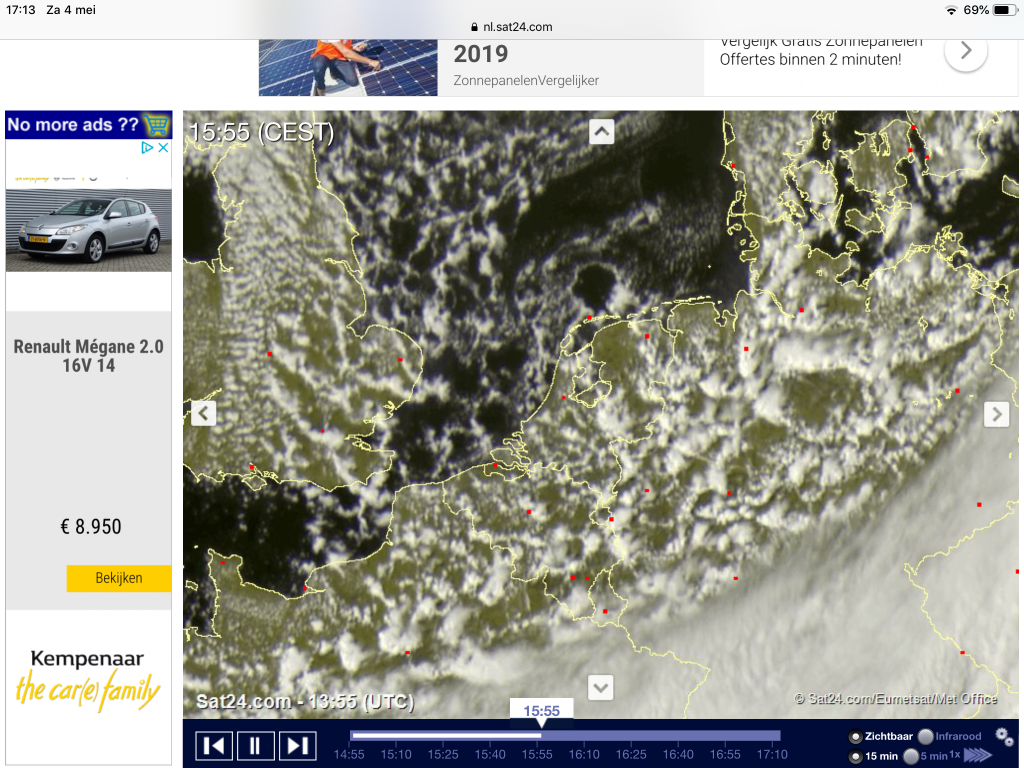Jump to the first animation frame
The width and height of the screenshot is (1024, 768).
pyautogui.click(x=214, y=745)
